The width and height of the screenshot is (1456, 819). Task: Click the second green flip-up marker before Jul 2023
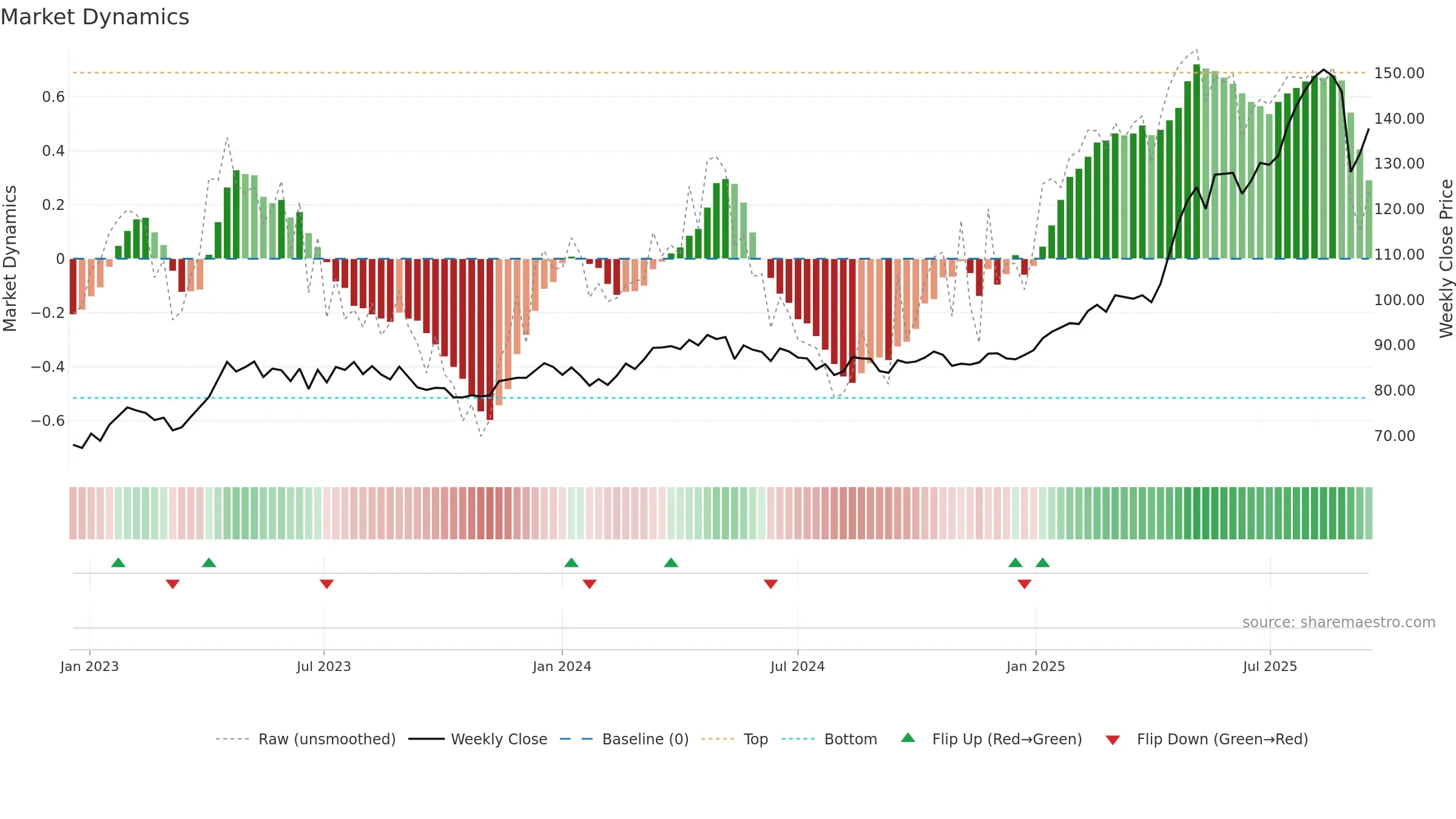point(209,562)
